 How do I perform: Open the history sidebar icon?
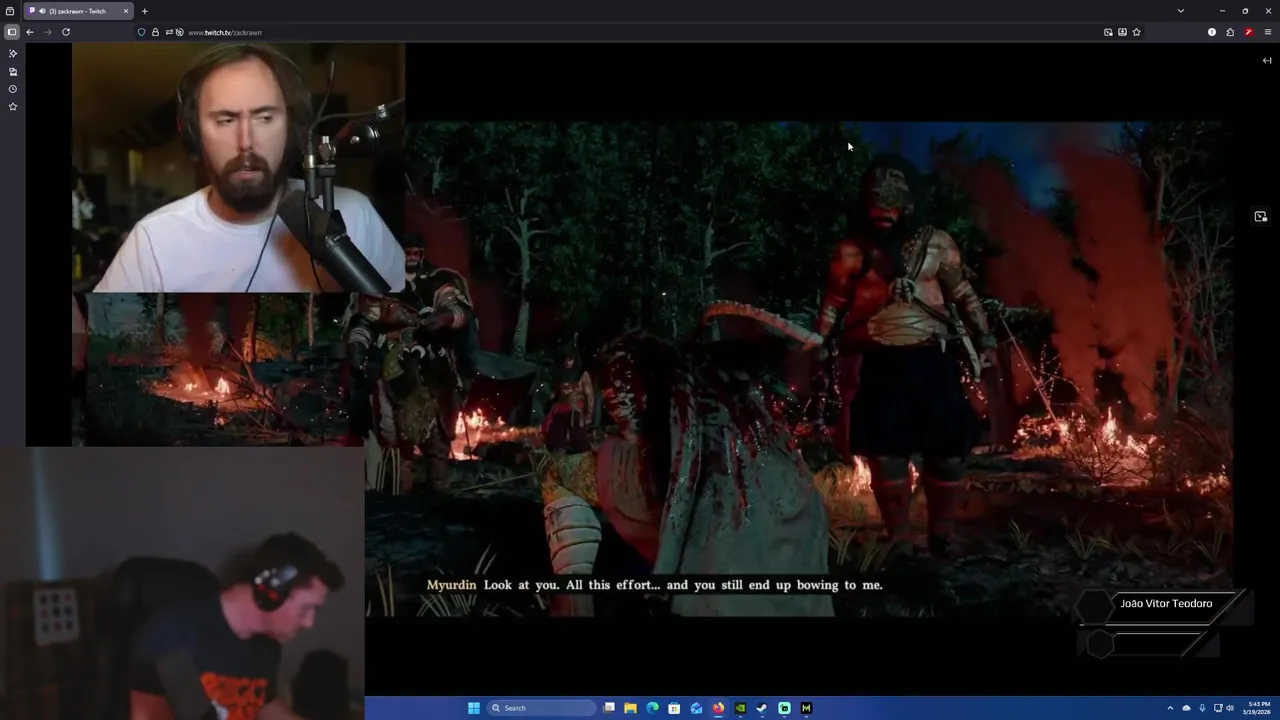13,89
